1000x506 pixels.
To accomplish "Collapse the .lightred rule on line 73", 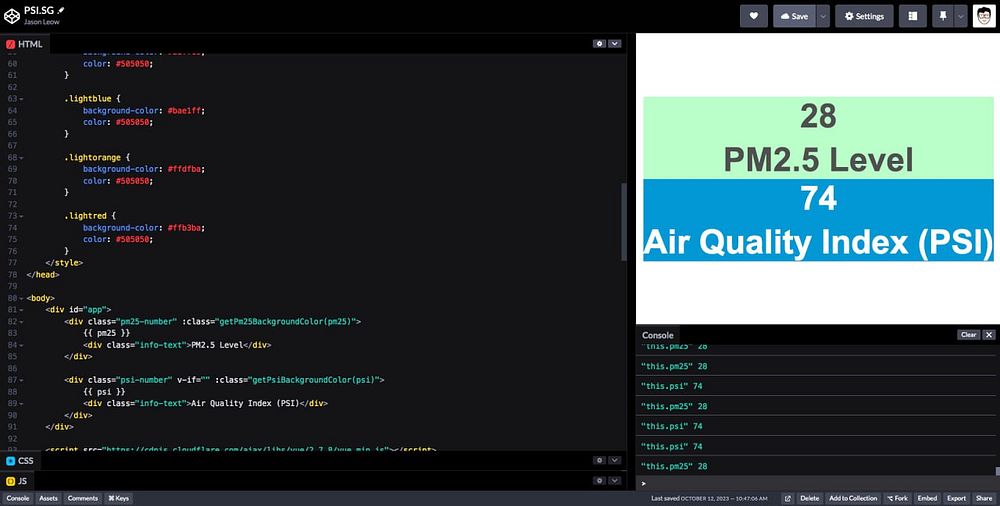I will 22,216.
